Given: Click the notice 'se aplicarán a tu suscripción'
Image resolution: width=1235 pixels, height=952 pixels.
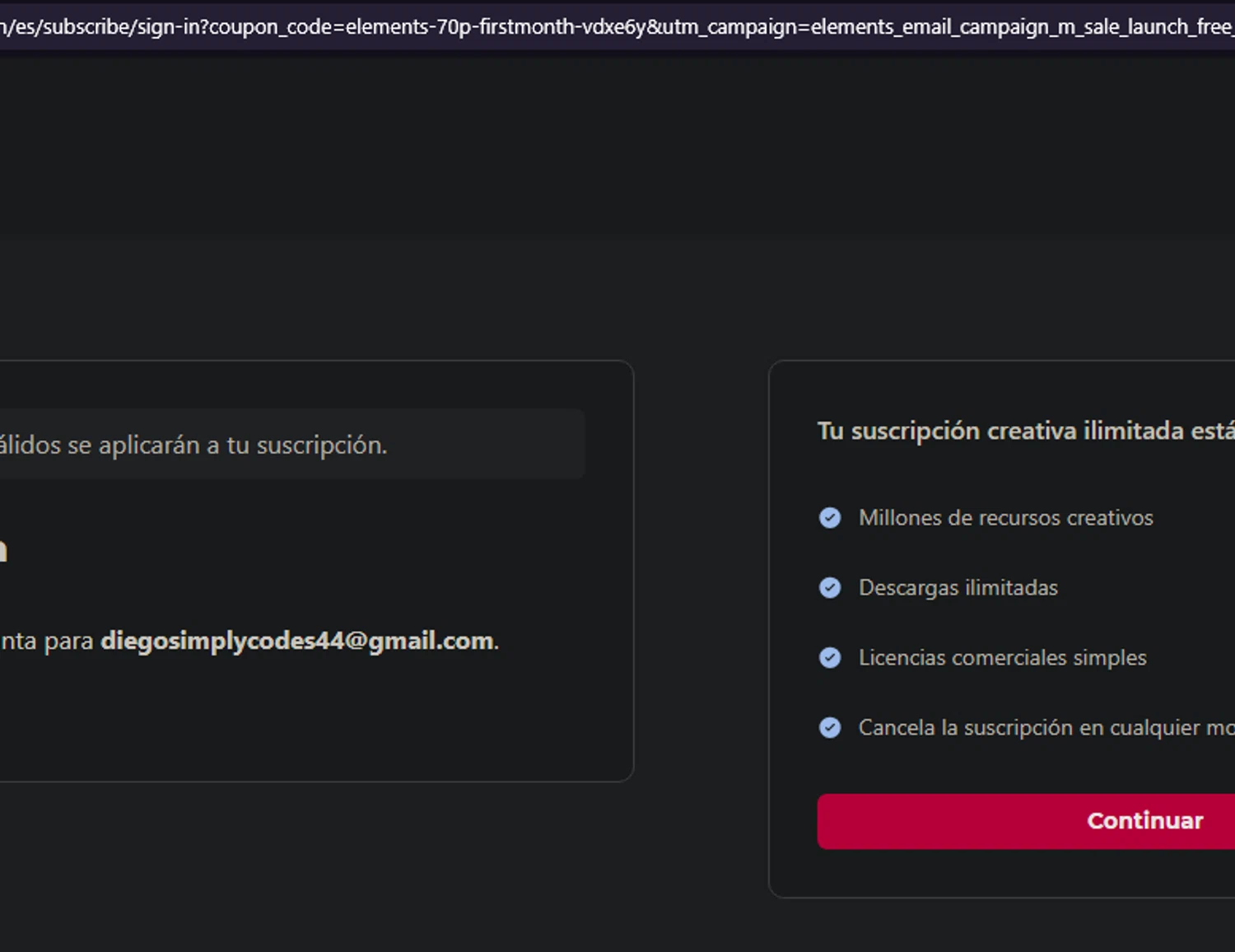Looking at the screenshot, I should pyautogui.click(x=226, y=446).
